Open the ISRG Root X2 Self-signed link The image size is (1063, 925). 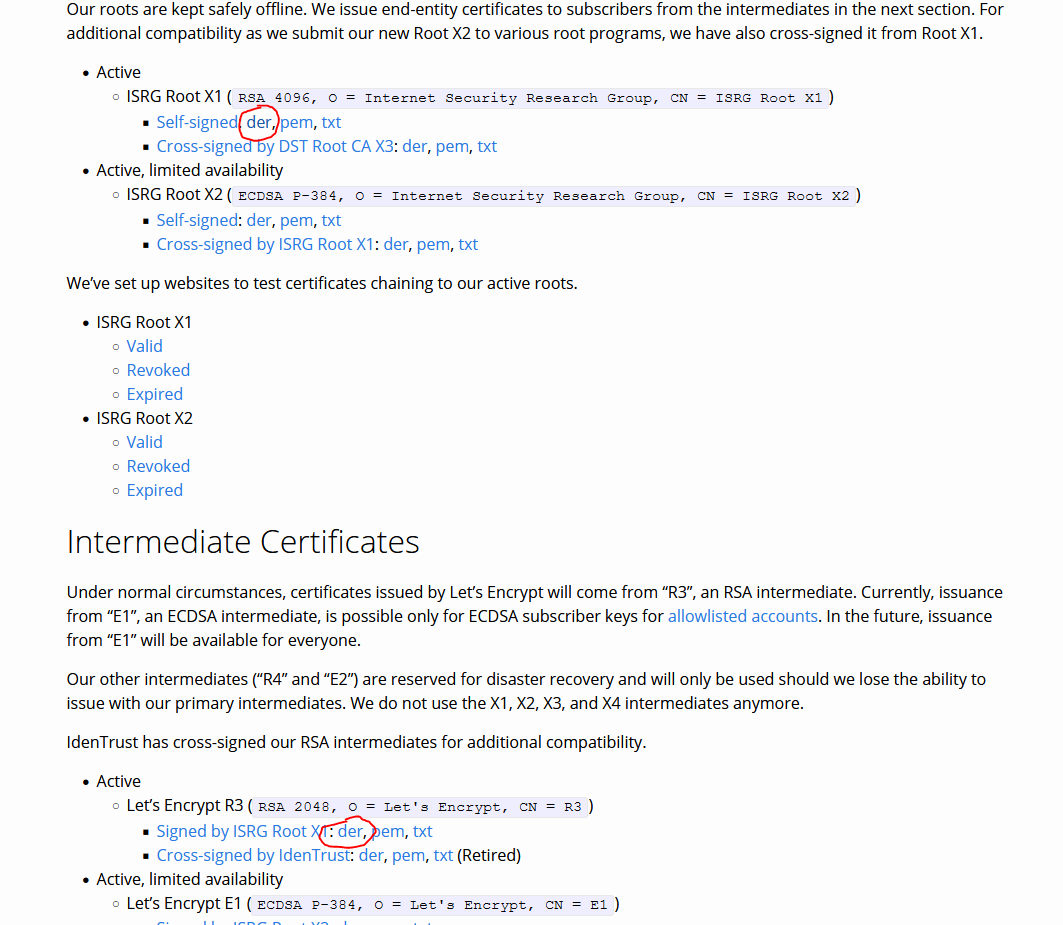tap(197, 220)
